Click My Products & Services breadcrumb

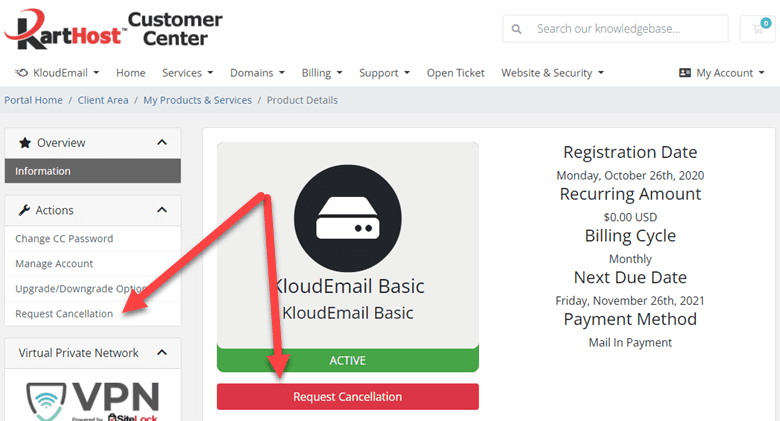197,100
